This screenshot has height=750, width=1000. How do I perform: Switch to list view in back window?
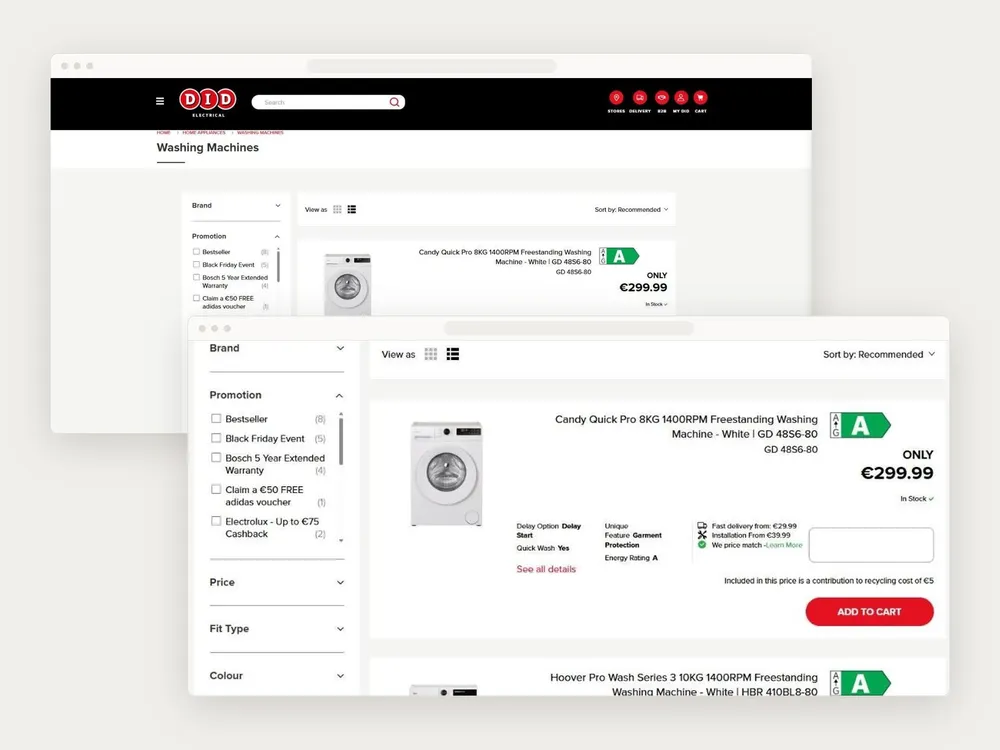pos(352,209)
